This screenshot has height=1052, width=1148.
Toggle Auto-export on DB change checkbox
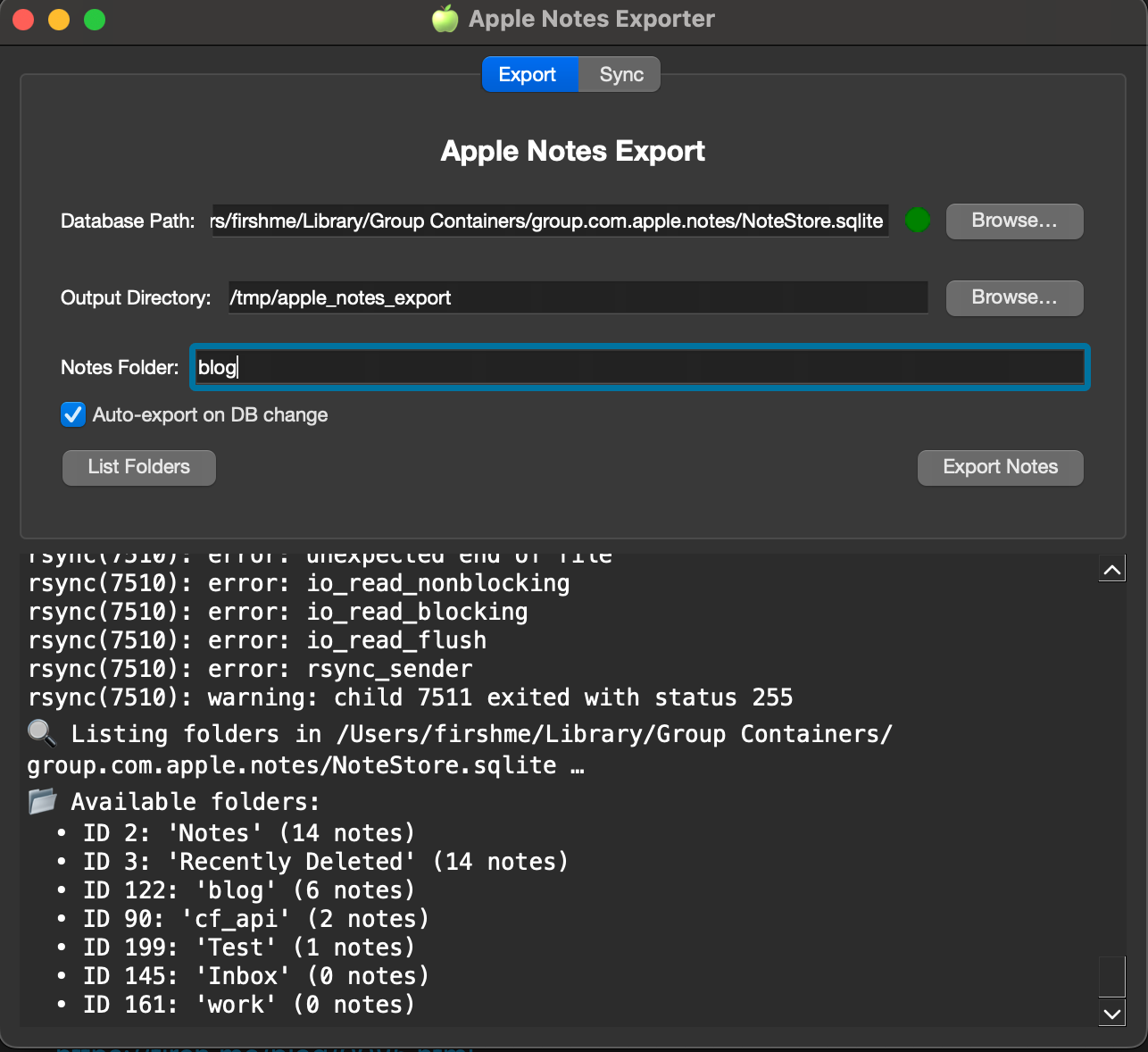click(73, 414)
